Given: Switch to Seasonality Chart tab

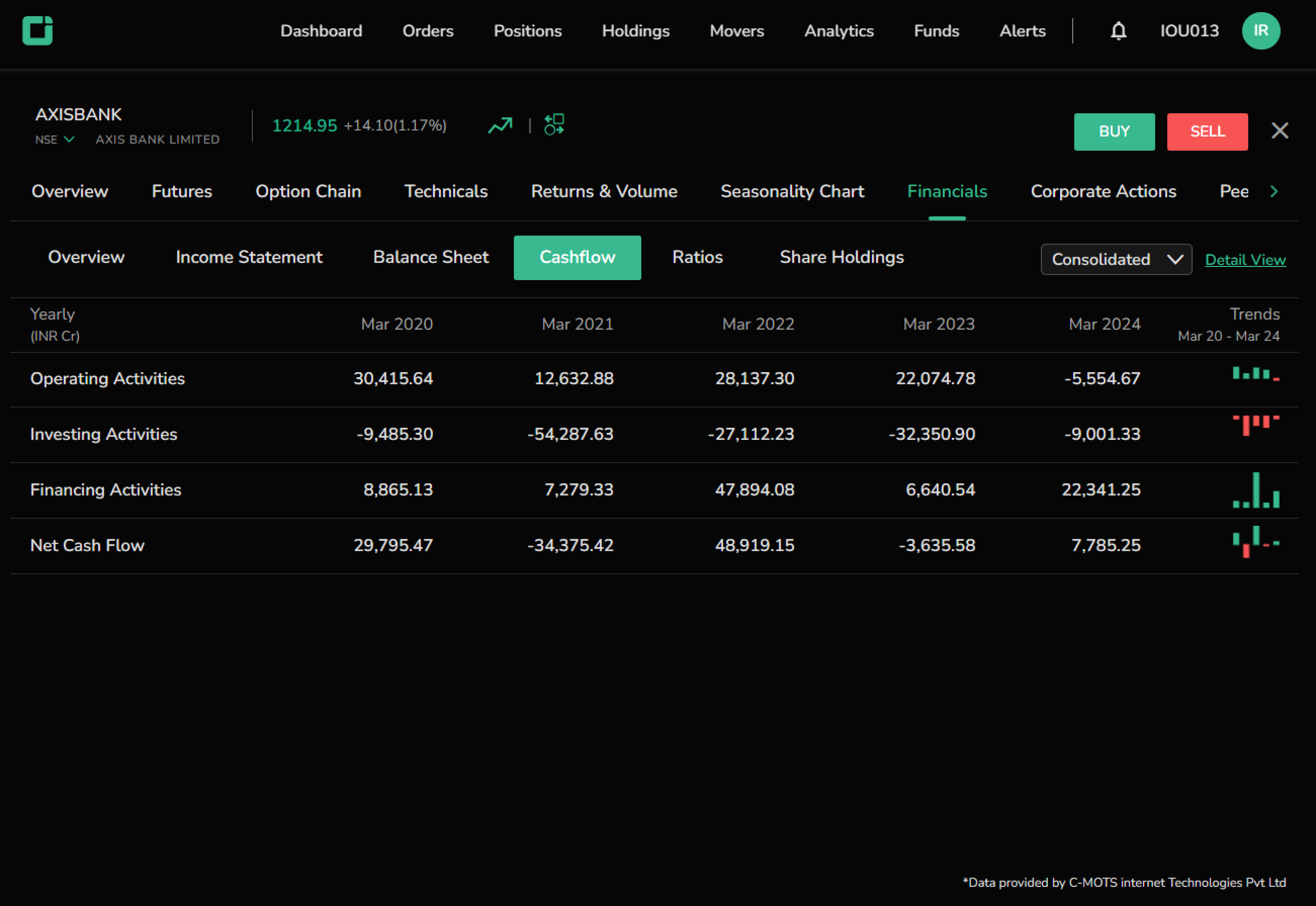Looking at the screenshot, I should (x=792, y=191).
